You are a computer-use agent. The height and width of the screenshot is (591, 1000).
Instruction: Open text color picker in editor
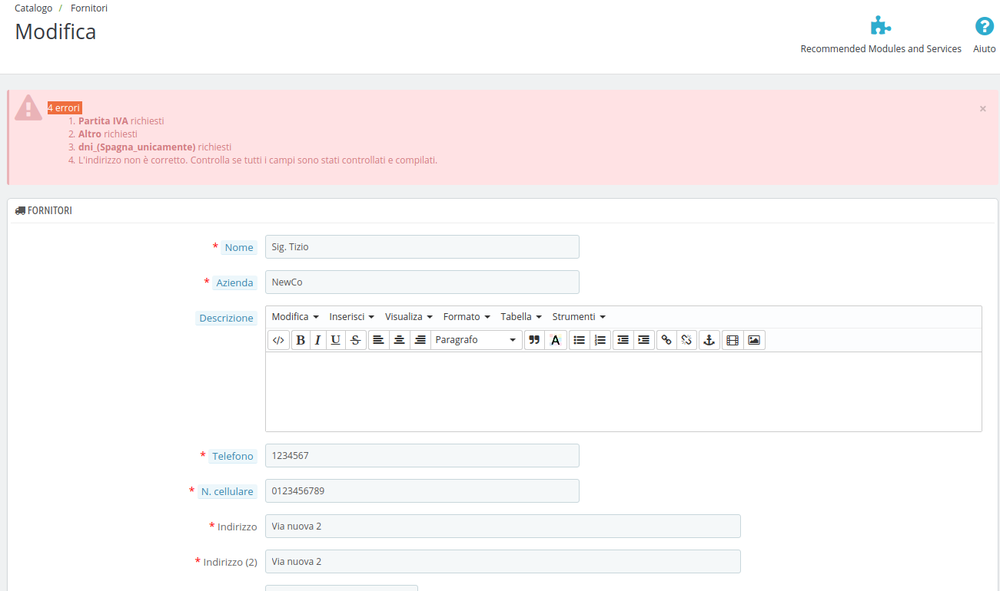click(555, 340)
